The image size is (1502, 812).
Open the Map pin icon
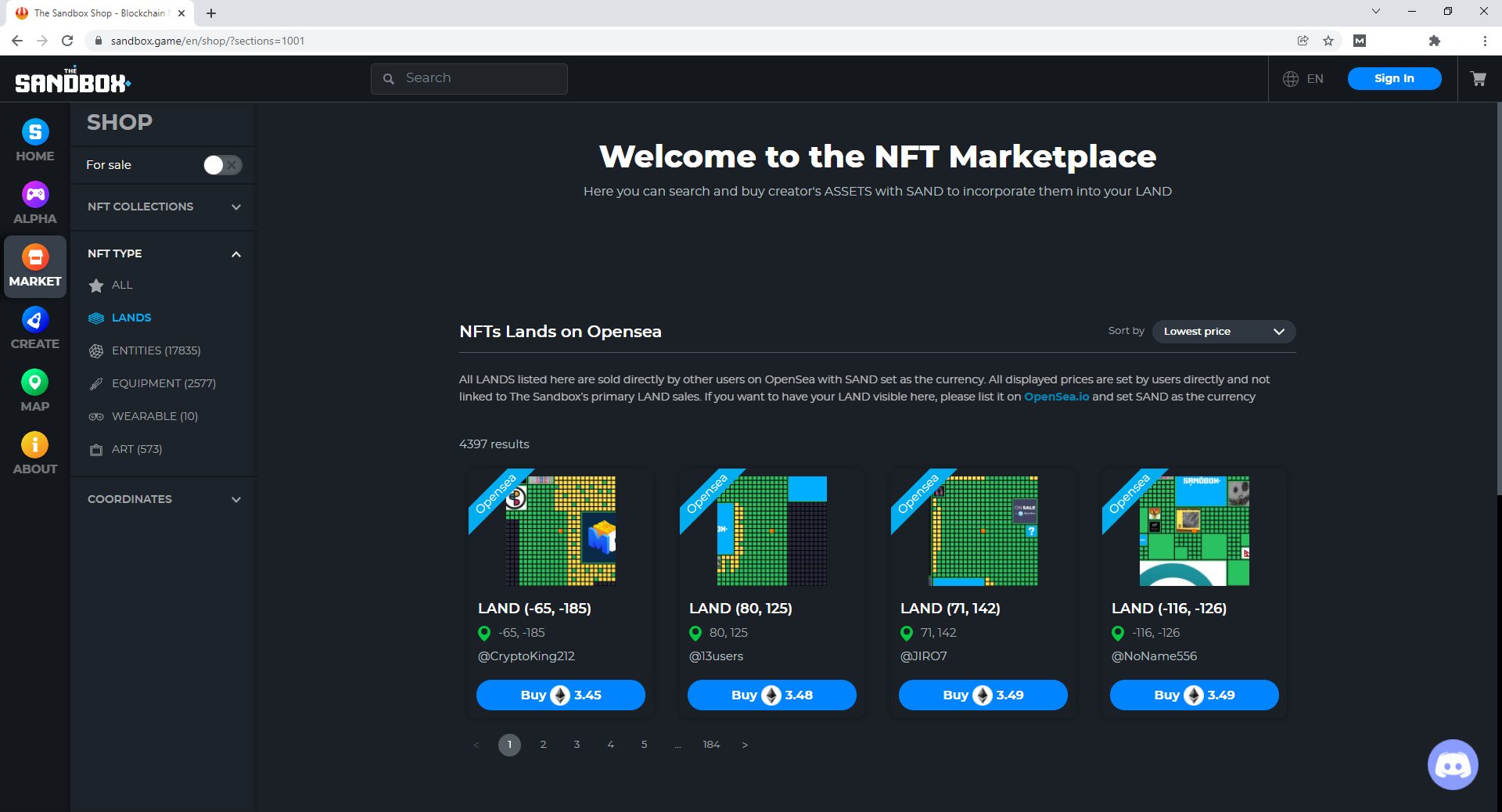tap(35, 382)
